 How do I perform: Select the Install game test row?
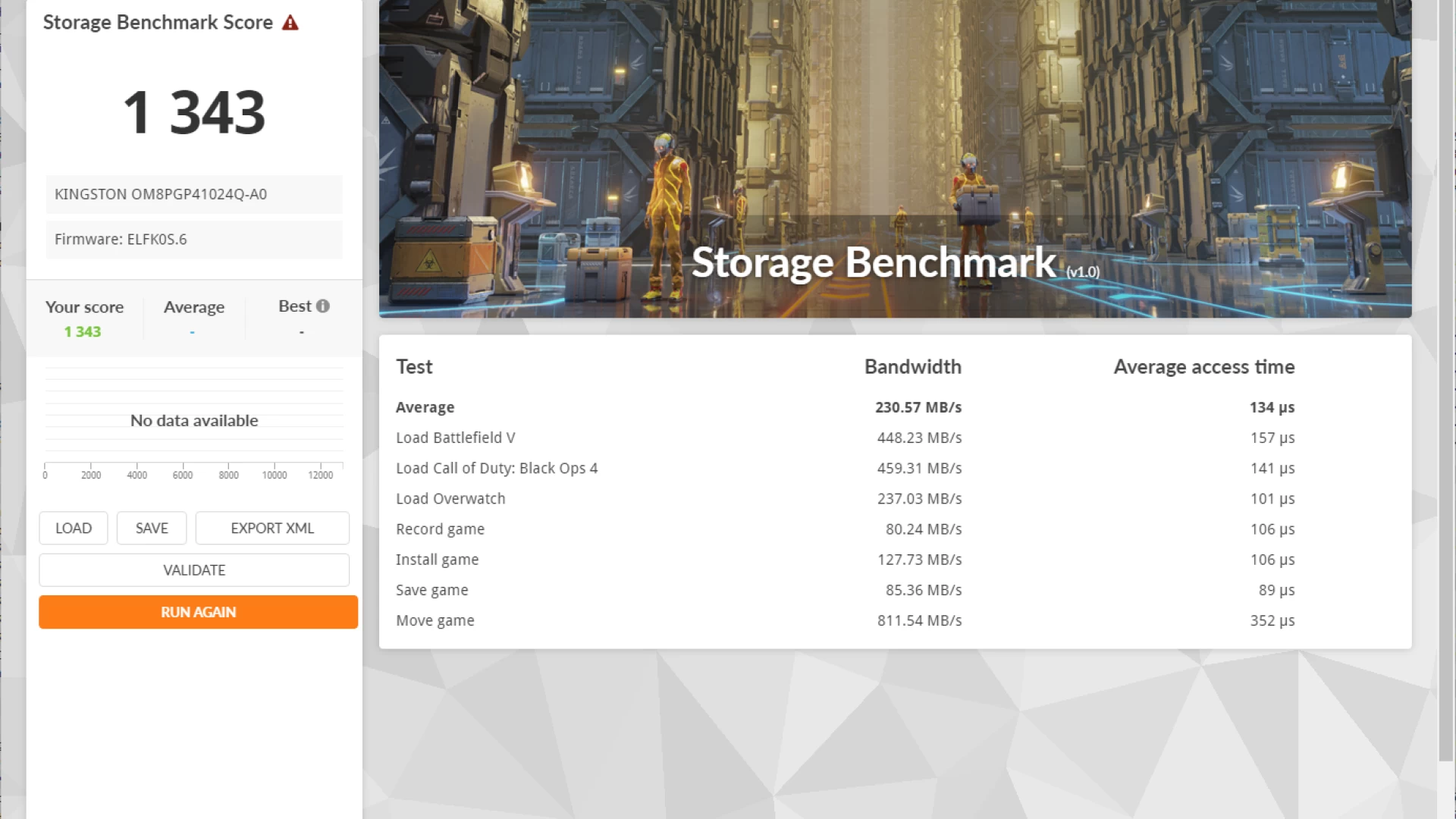pyautogui.click(x=846, y=559)
